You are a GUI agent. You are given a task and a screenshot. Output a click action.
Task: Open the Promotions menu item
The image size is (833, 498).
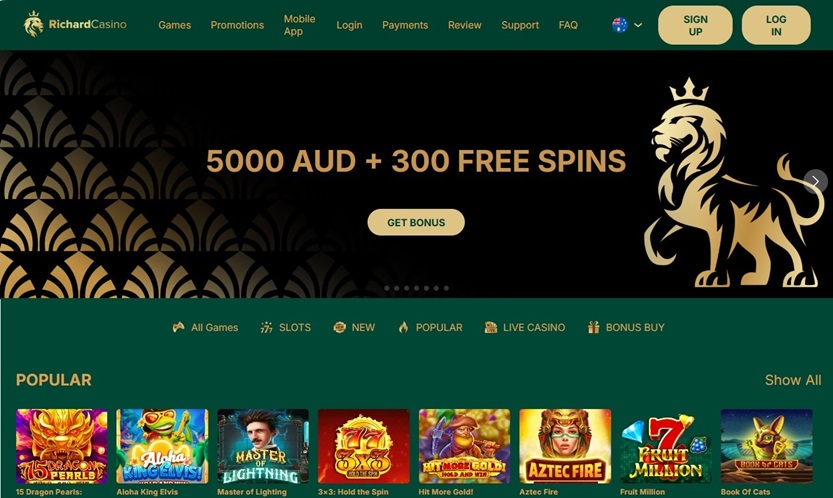click(x=237, y=25)
